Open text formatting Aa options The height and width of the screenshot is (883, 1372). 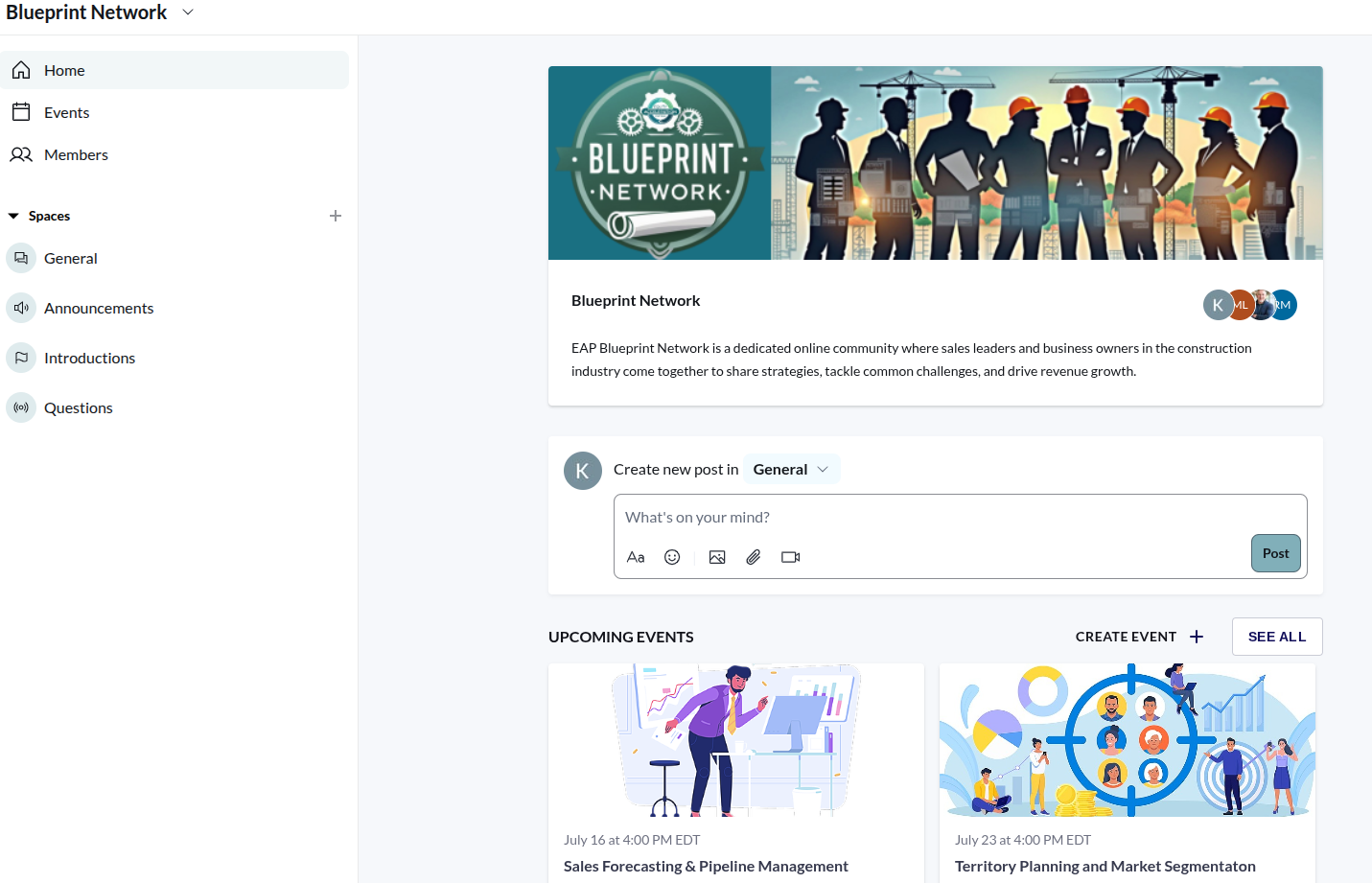coord(636,557)
